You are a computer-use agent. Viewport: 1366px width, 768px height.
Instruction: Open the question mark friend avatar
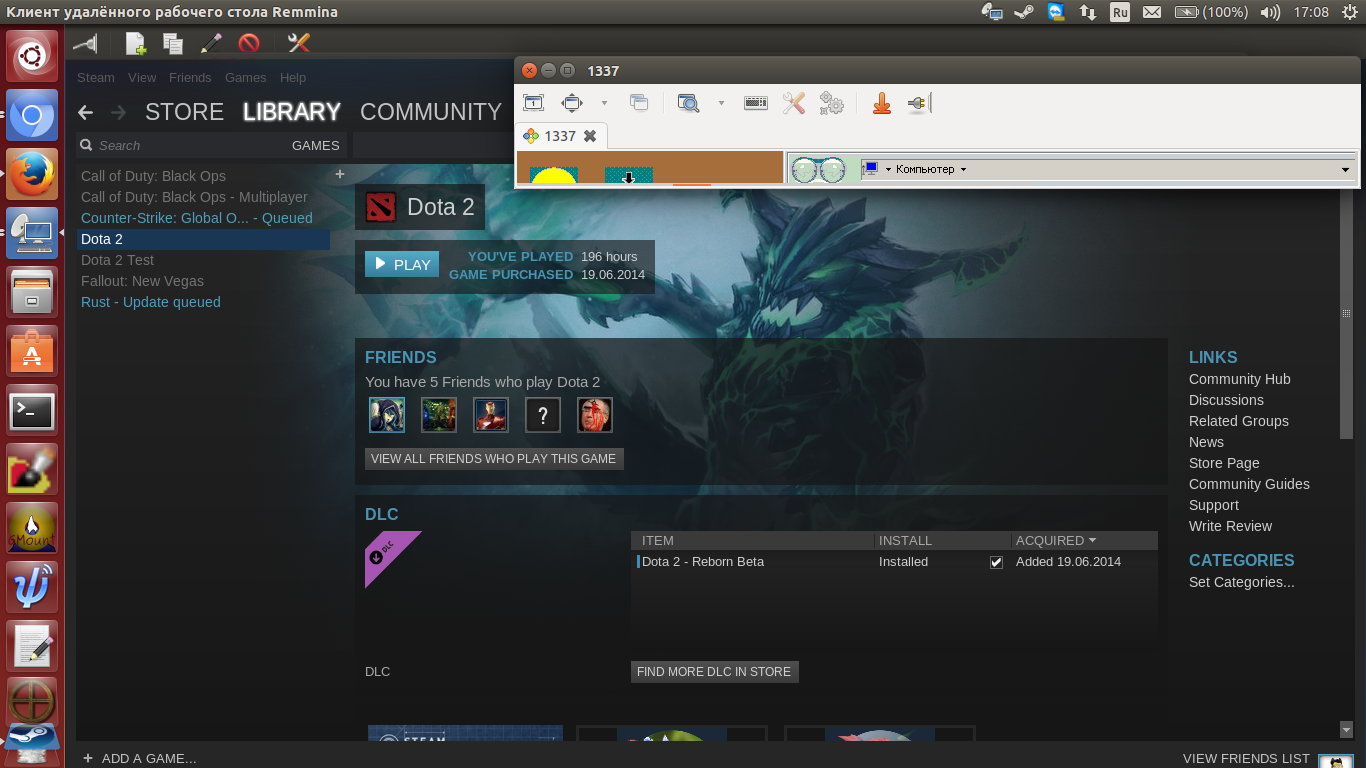pyautogui.click(x=543, y=414)
